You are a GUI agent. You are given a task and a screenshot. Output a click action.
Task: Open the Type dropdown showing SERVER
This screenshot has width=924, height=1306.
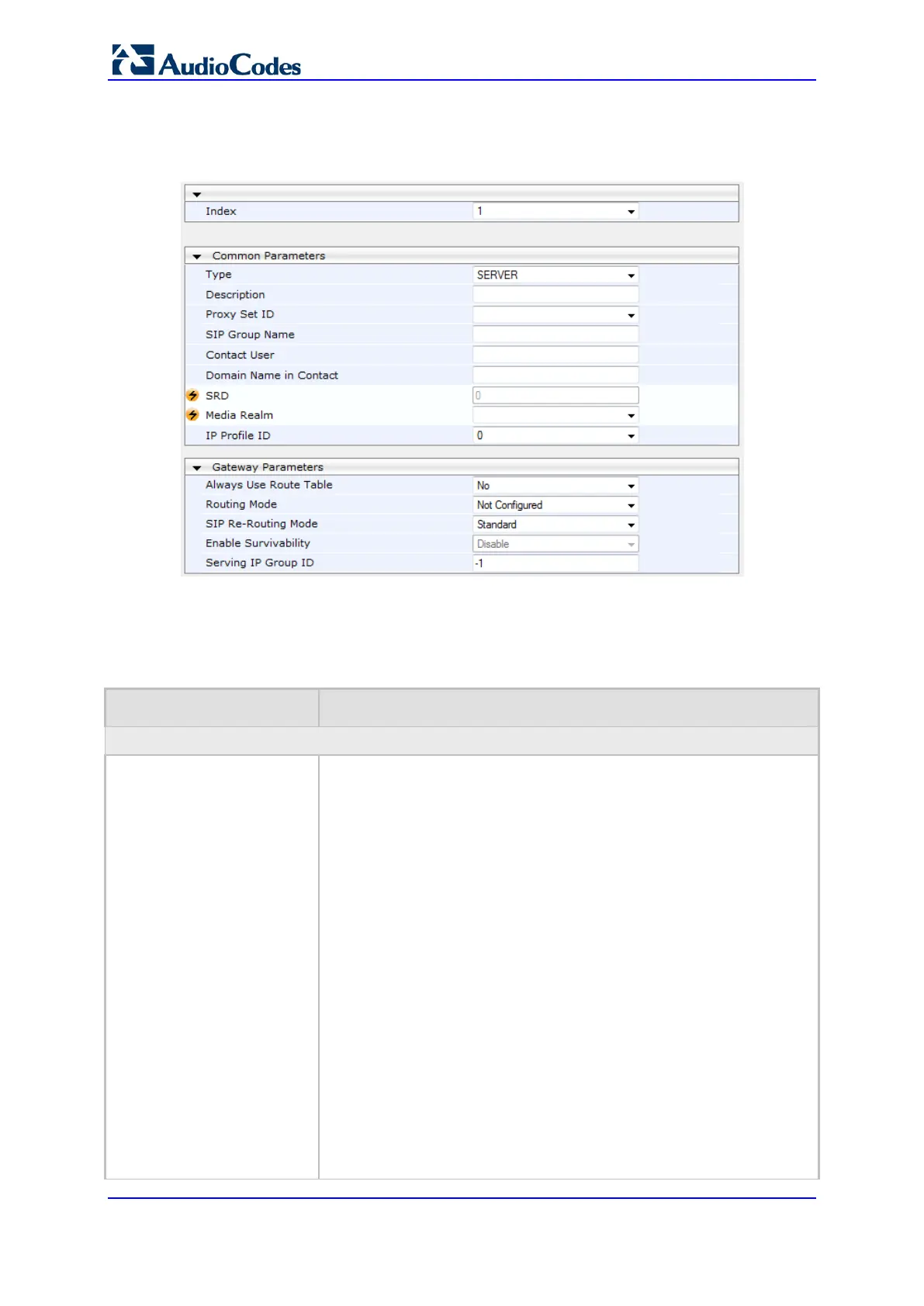pos(555,275)
